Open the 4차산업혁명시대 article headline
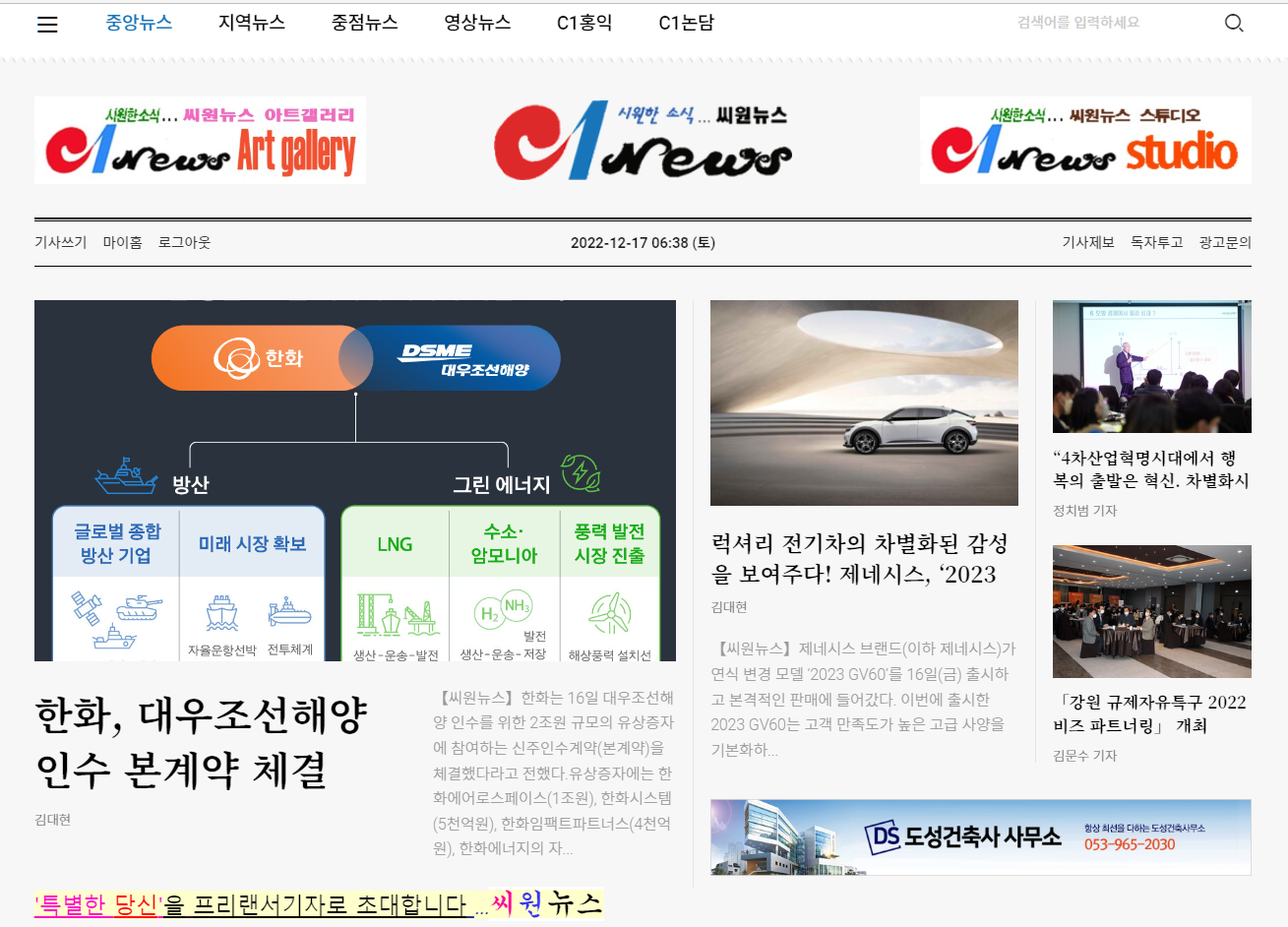This screenshot has height=927, width=1288. point(1151,469)
